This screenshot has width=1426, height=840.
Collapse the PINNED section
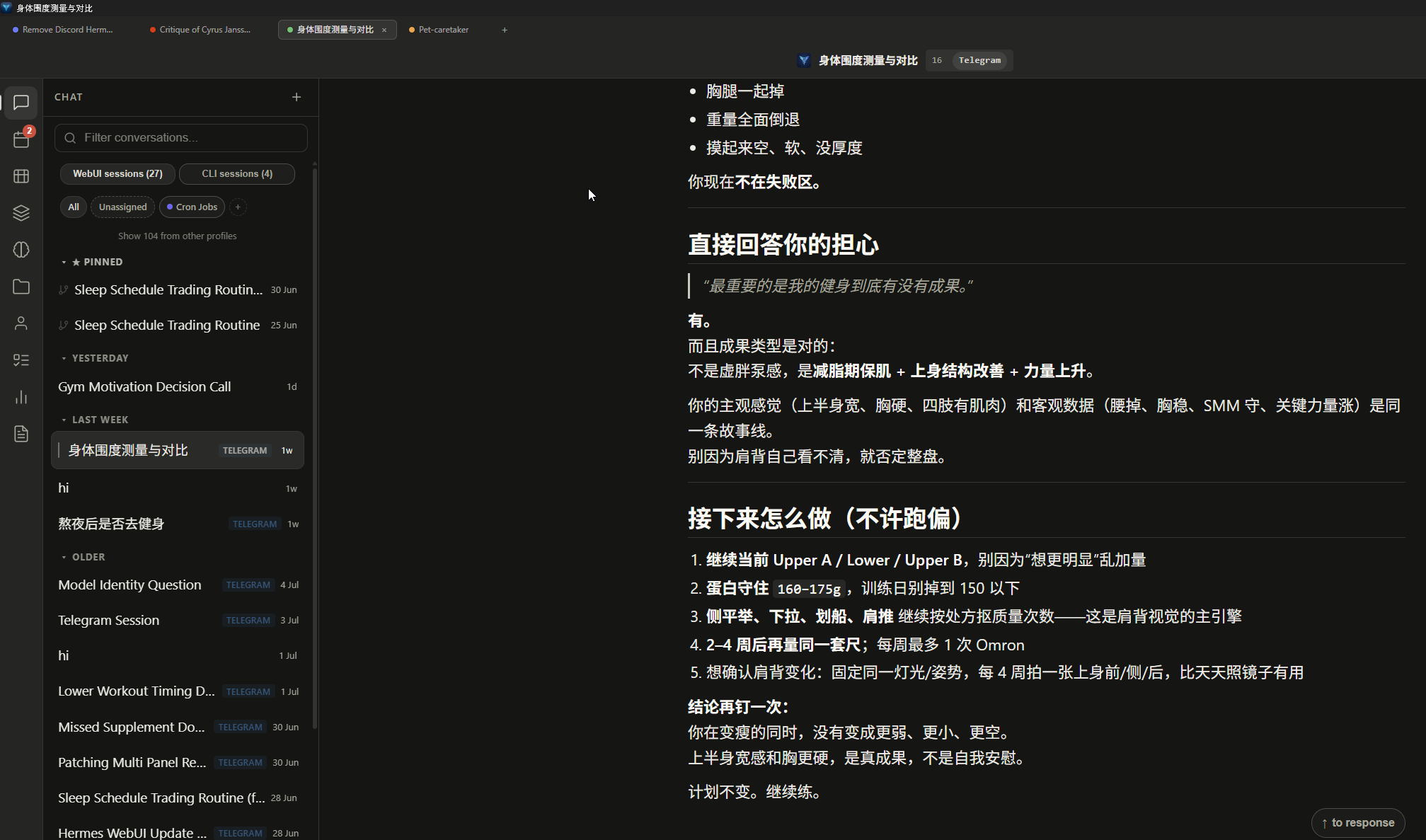click(93, 262)
